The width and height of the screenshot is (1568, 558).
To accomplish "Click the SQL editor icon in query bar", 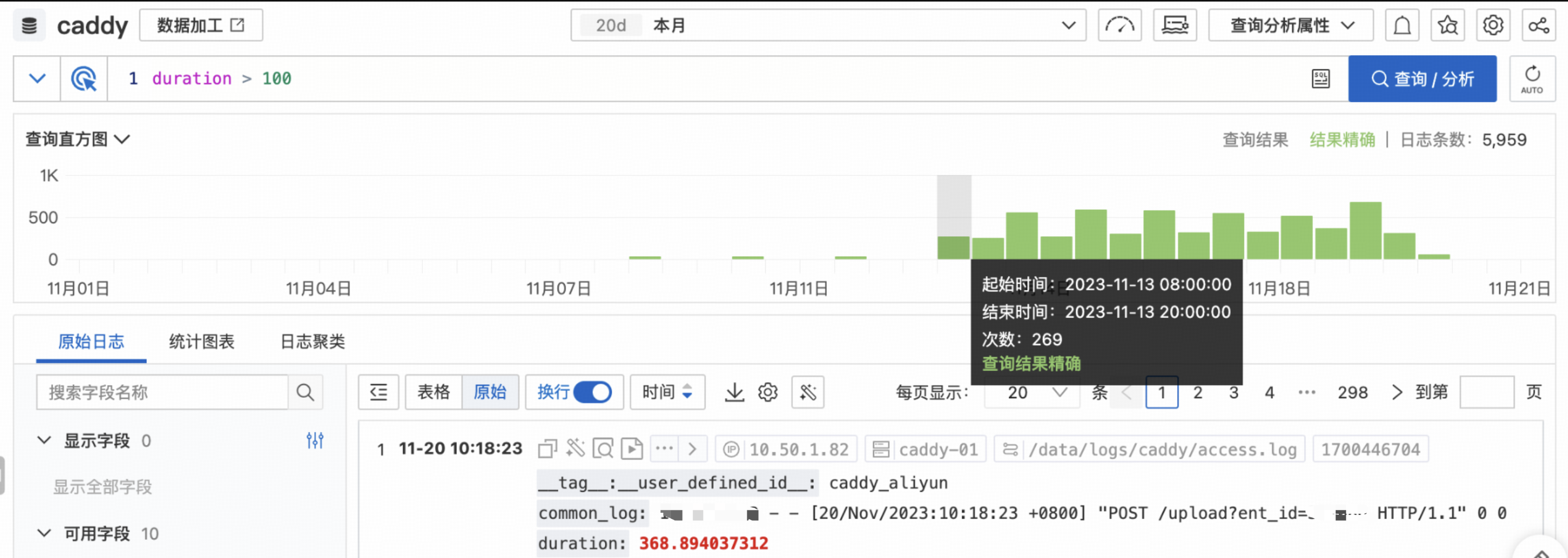I will tap(1320, 79).
